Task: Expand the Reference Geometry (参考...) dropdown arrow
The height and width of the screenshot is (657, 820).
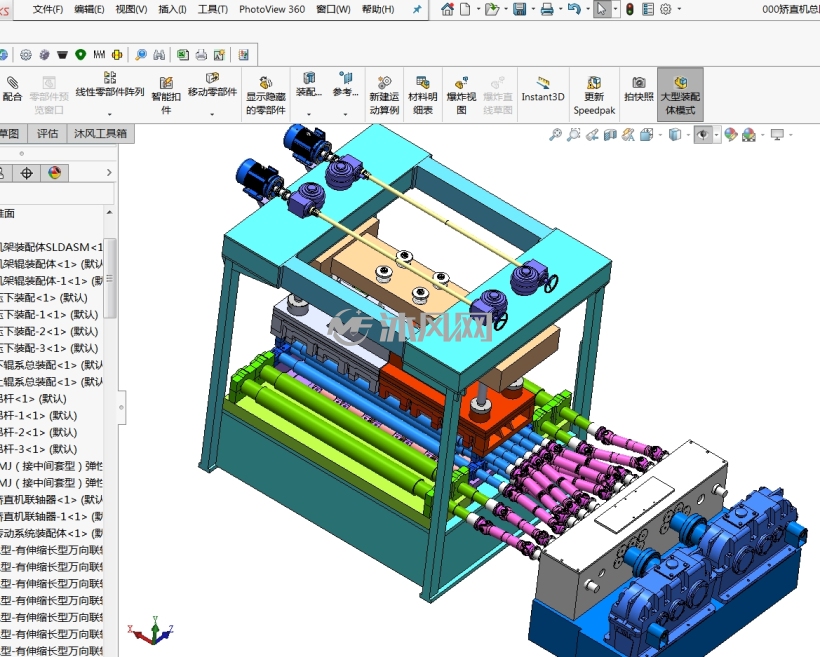Action: coord(345,114)
